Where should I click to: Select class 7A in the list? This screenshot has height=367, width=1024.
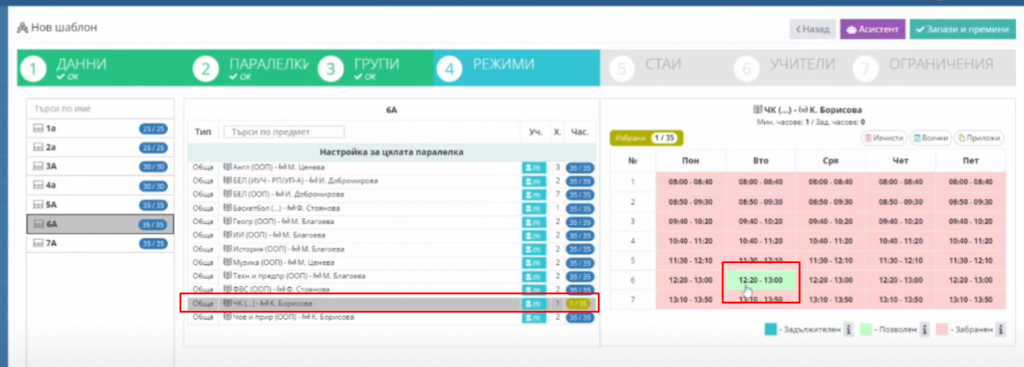tap(100, 244)
